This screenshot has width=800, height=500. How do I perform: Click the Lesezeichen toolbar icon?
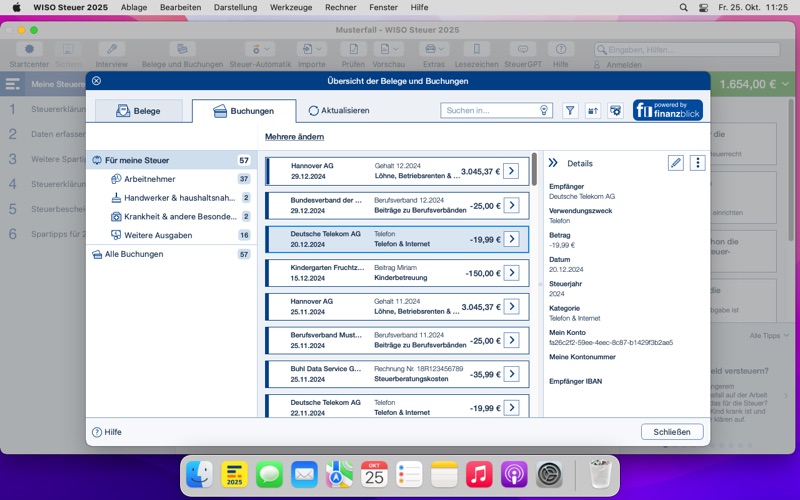click(476, 55)
